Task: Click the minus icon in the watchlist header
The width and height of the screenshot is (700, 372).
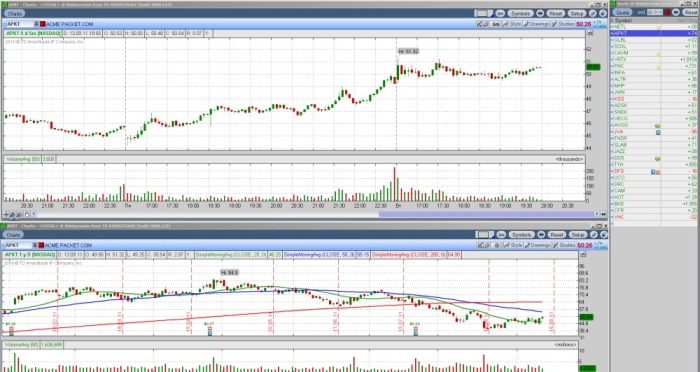Action: (x=676, y=13)
